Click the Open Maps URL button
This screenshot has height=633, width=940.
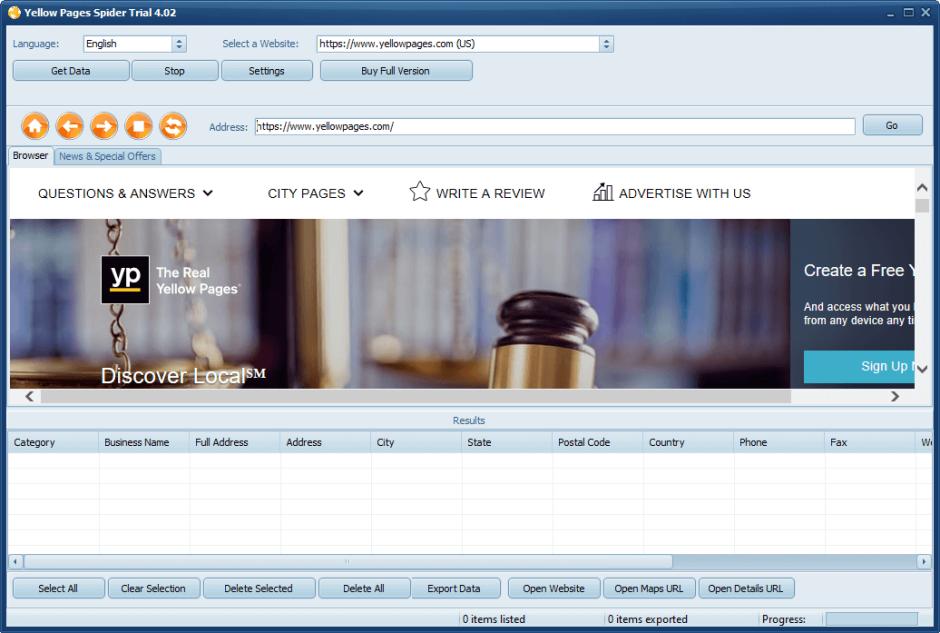click(x=649, y=589)
